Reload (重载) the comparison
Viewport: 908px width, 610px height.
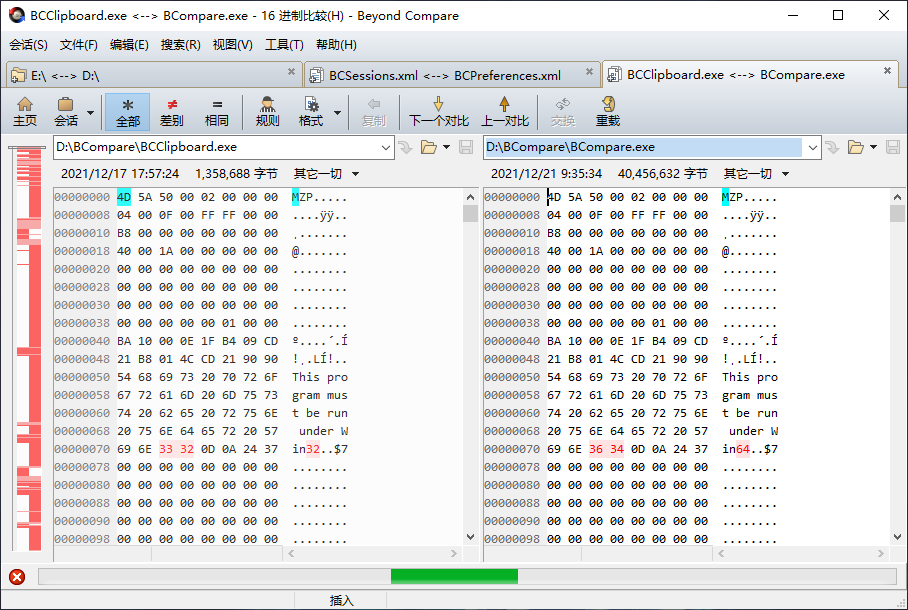(607, 112)
